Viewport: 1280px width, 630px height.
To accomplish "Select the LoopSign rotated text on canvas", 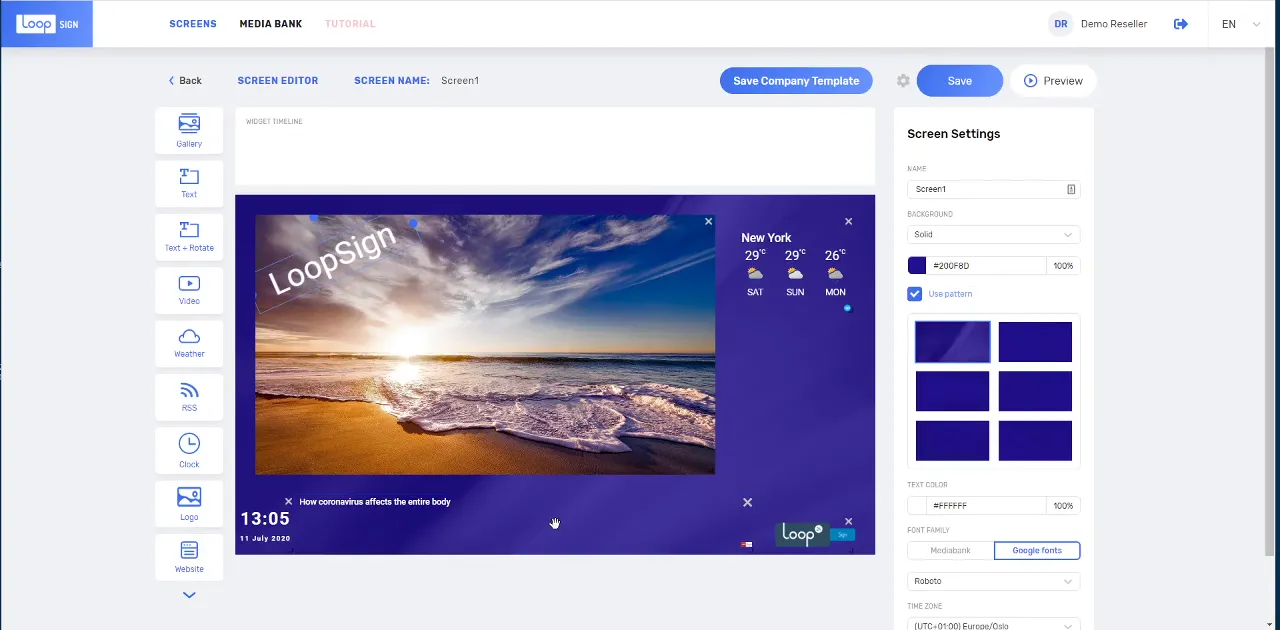I will [333, 259].
